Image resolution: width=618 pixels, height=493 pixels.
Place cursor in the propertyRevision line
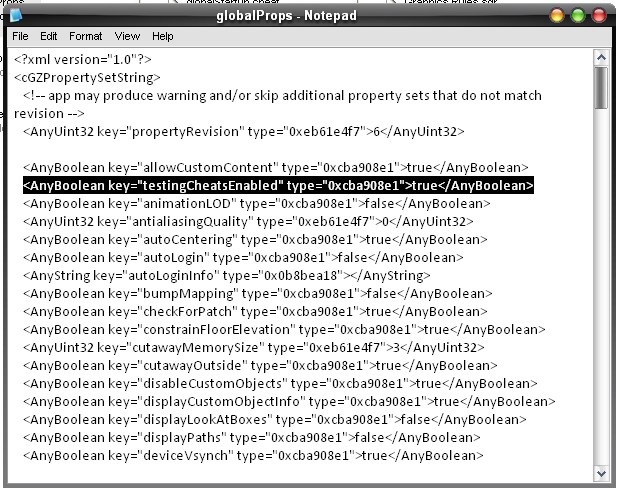coord(244,131)
